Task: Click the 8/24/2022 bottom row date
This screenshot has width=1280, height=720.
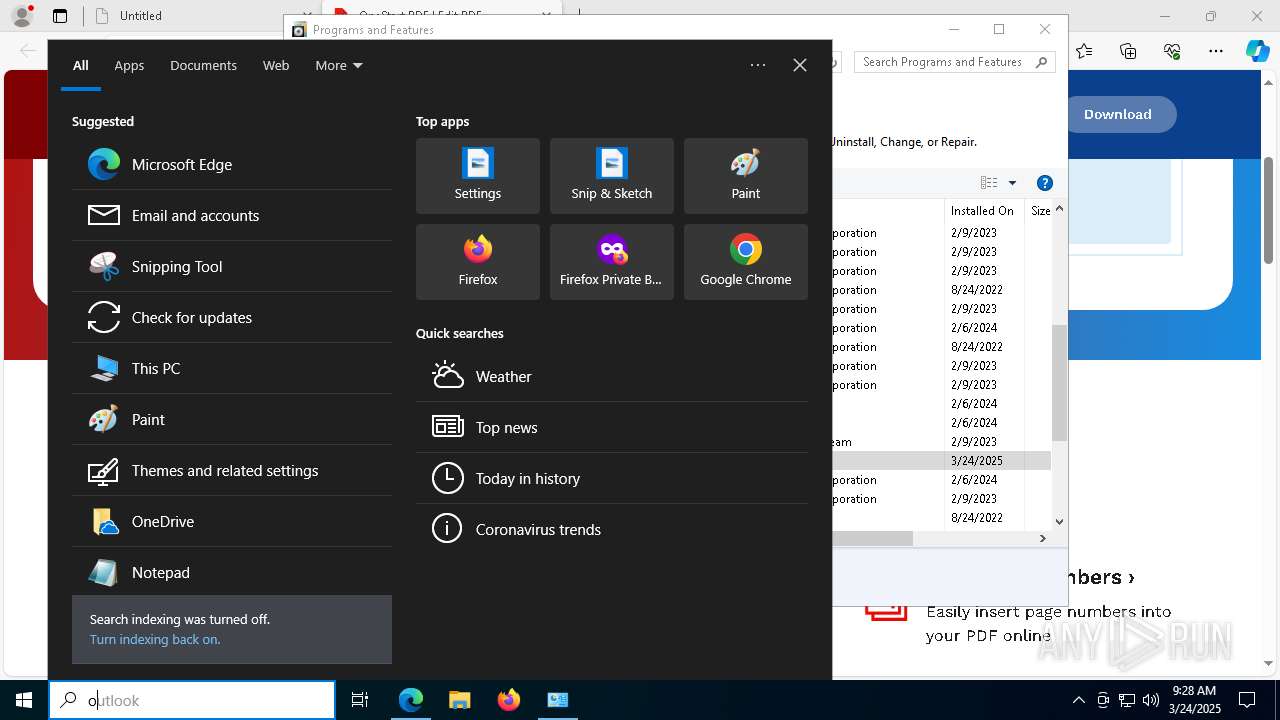Action: (x=976, y=518)
